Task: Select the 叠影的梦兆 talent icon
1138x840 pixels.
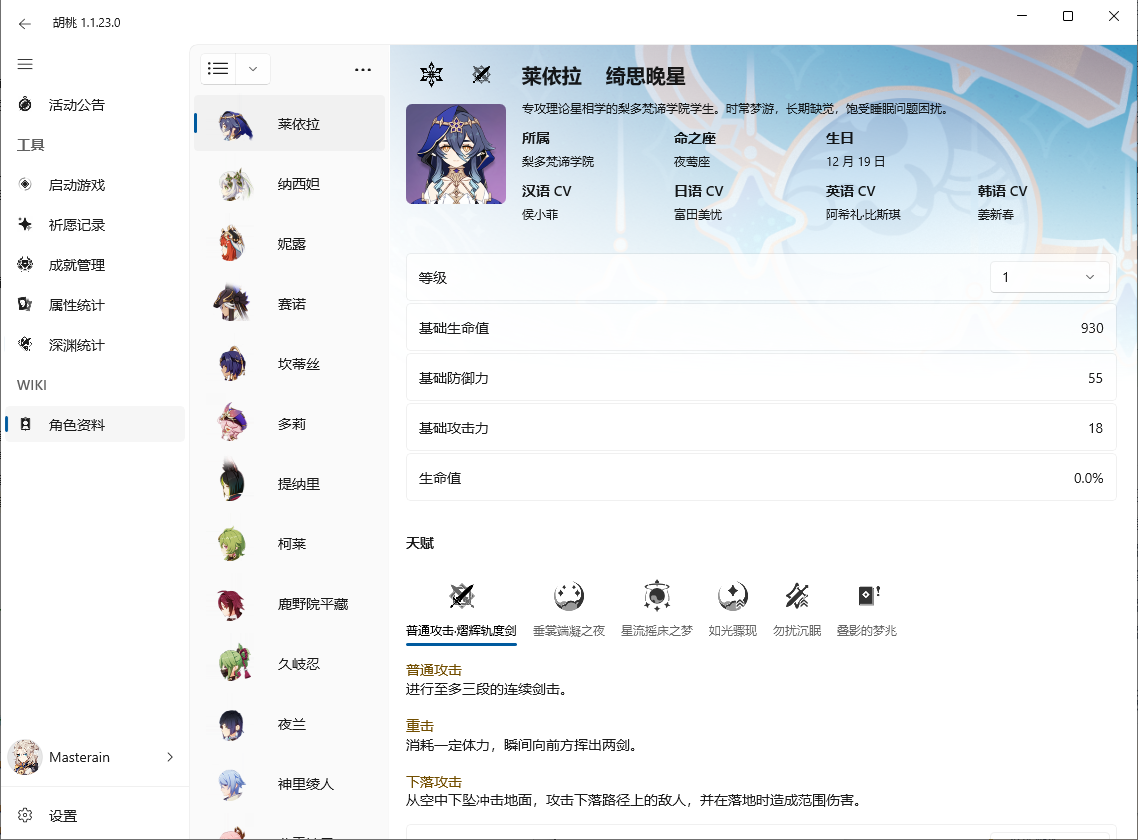Action: (867, 597)
